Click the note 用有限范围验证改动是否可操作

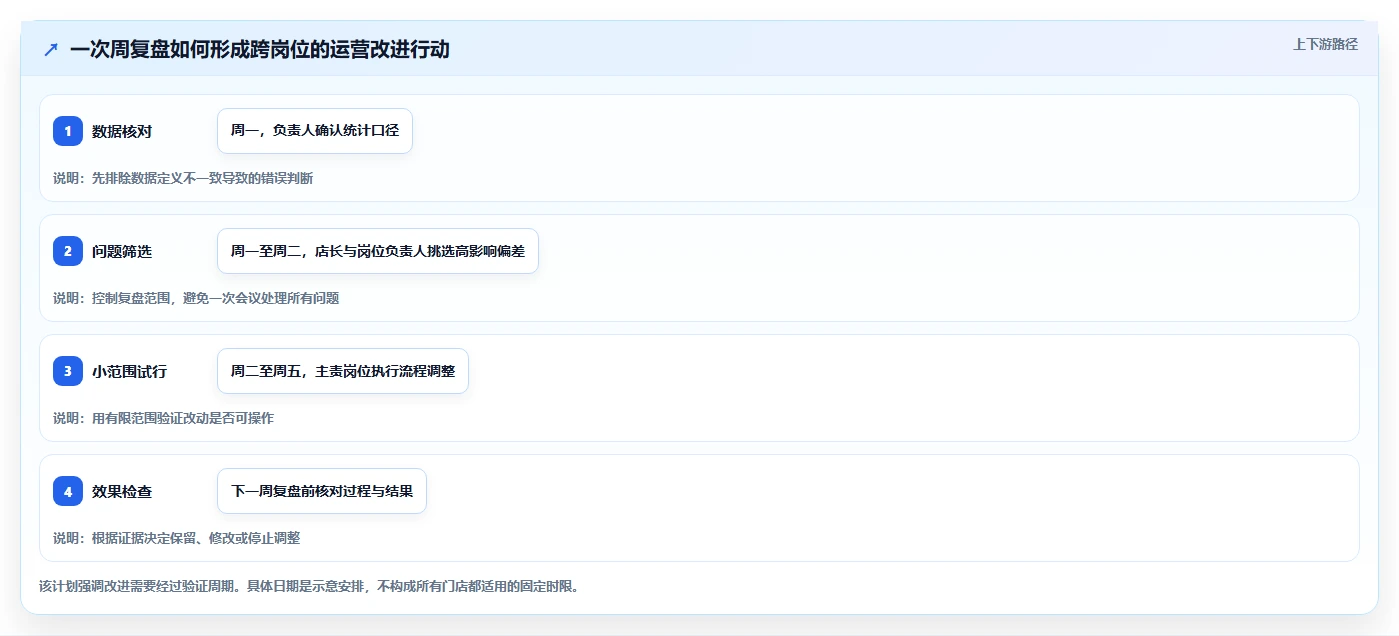(x=182, y=418)
